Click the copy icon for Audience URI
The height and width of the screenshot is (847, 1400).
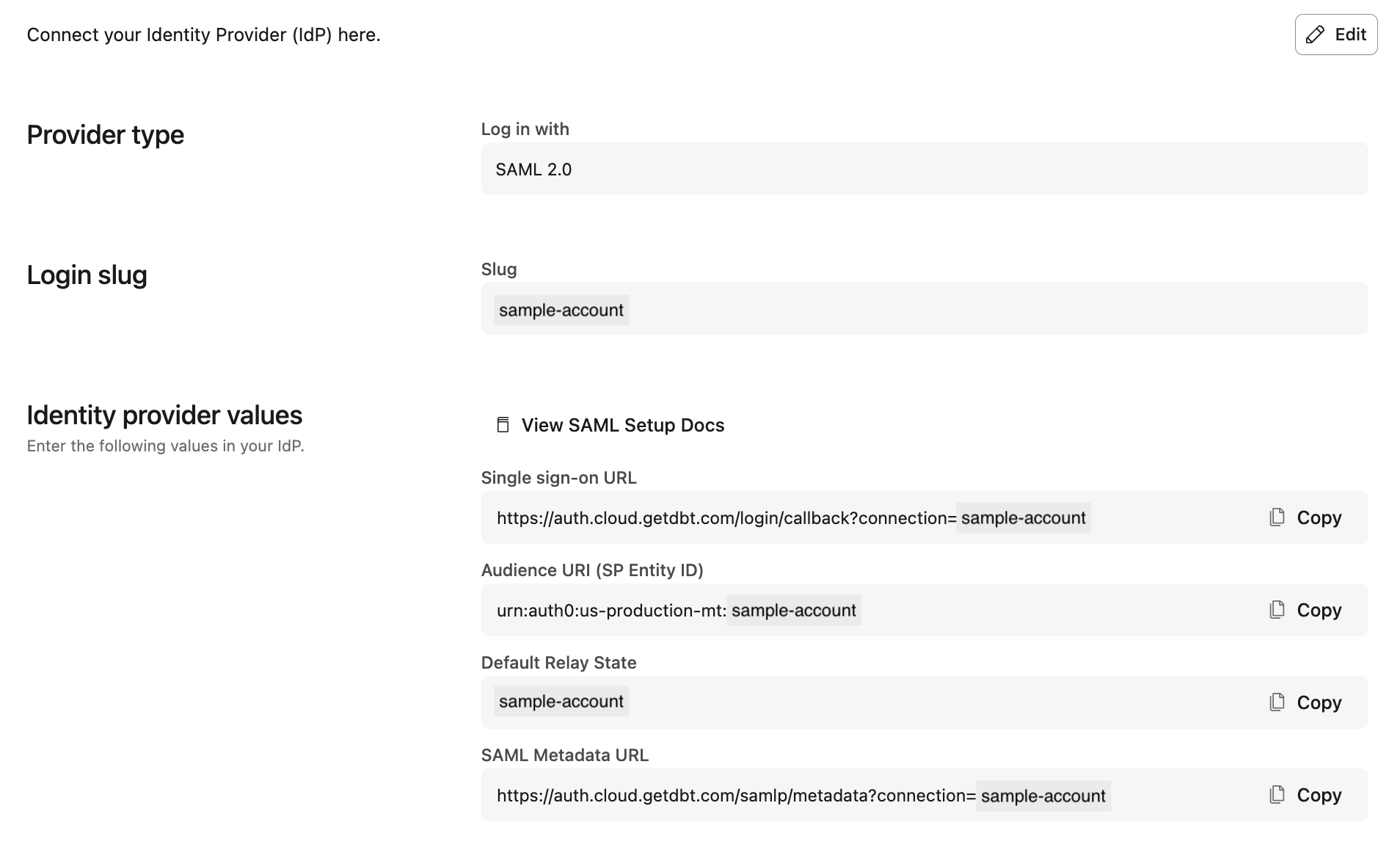(x=1278, y=609)
